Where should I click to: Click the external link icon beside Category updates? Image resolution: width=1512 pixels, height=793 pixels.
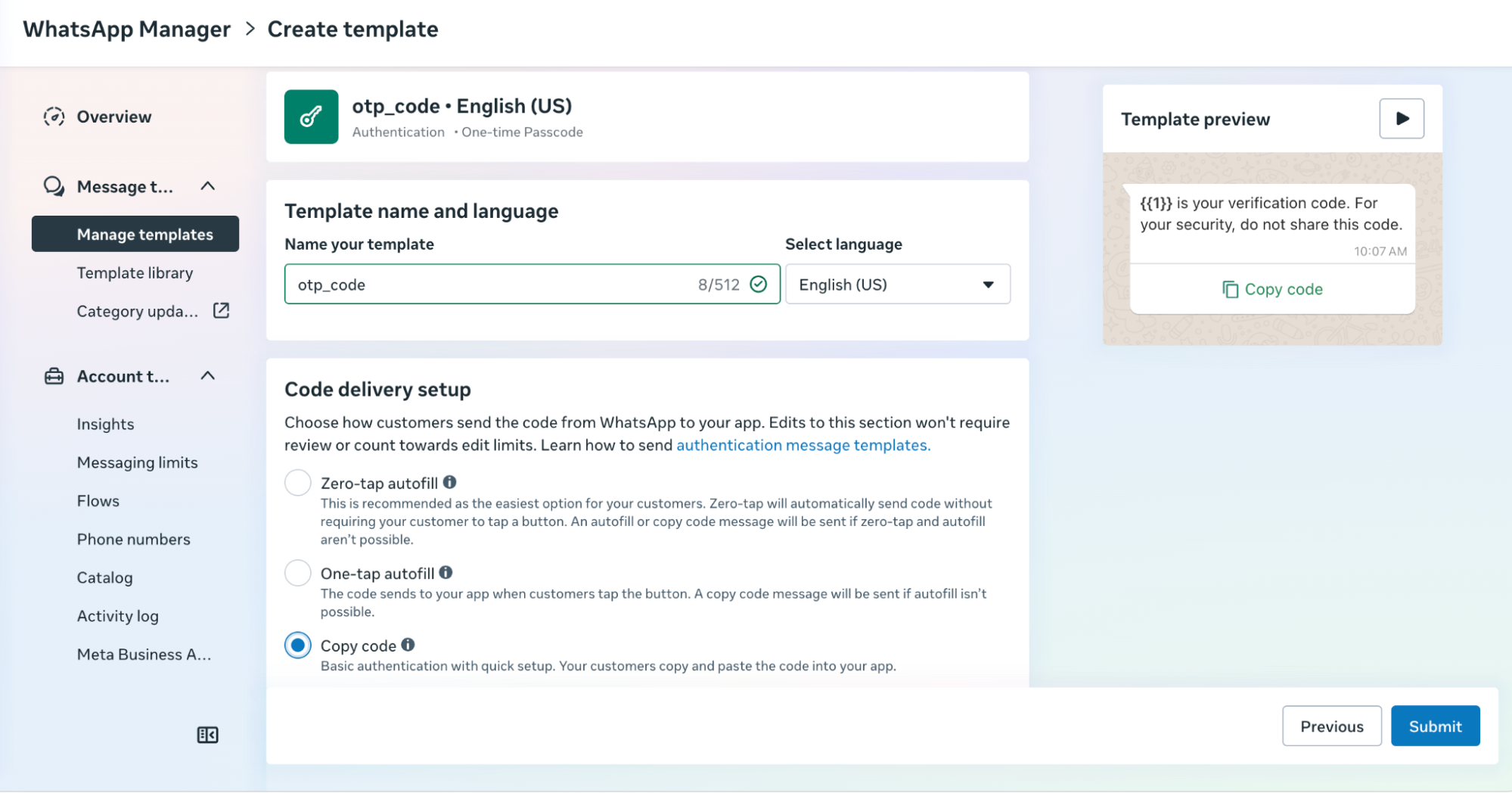tap(221, 311)
